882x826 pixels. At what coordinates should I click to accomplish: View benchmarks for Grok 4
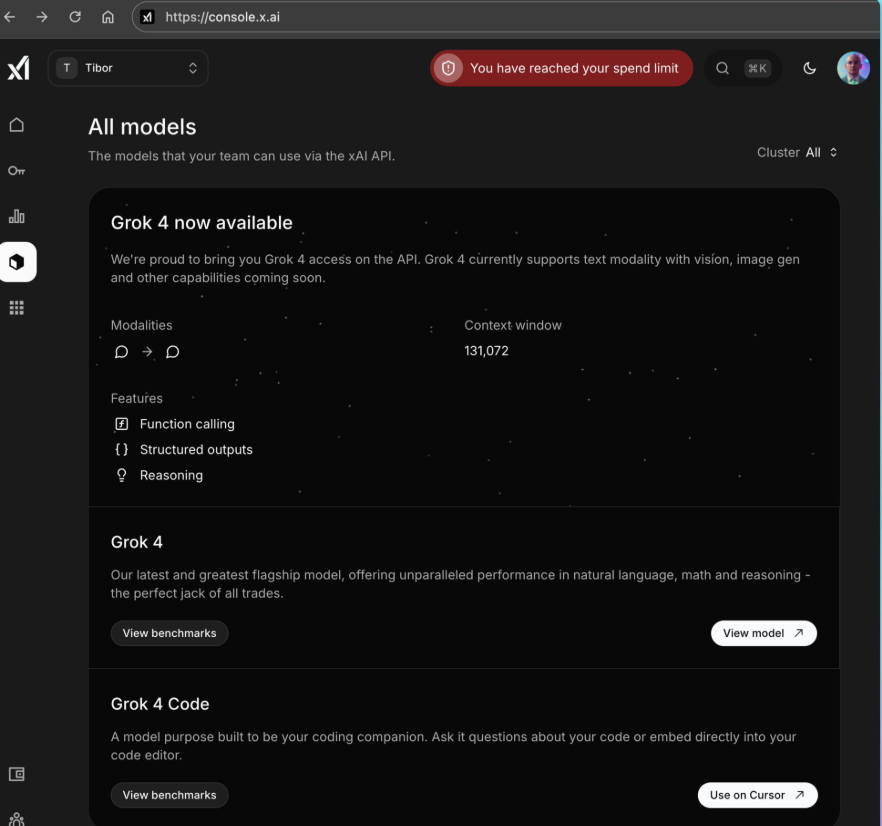(169, 633)
